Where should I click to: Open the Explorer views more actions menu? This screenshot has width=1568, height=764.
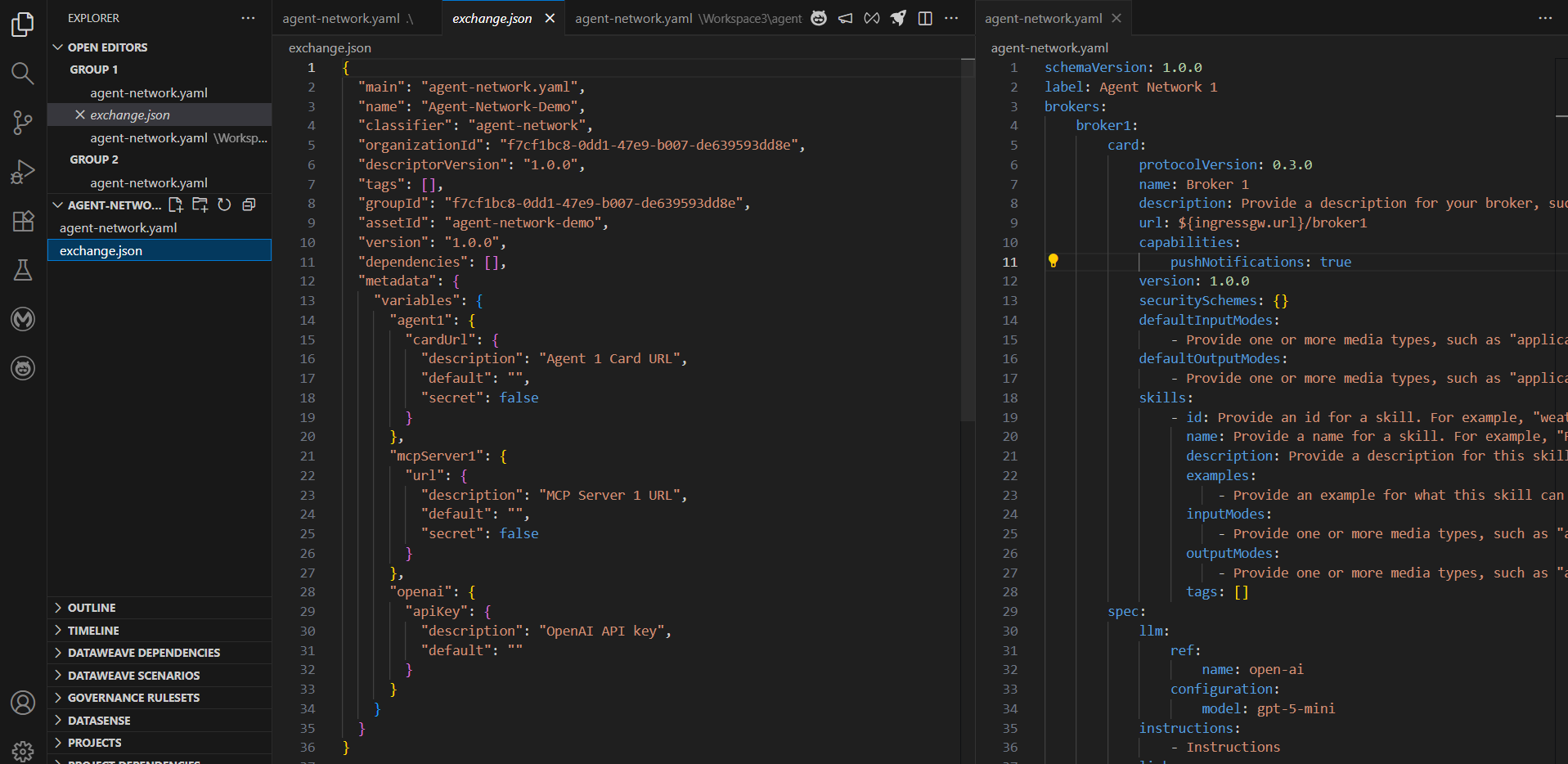(248, 18)
